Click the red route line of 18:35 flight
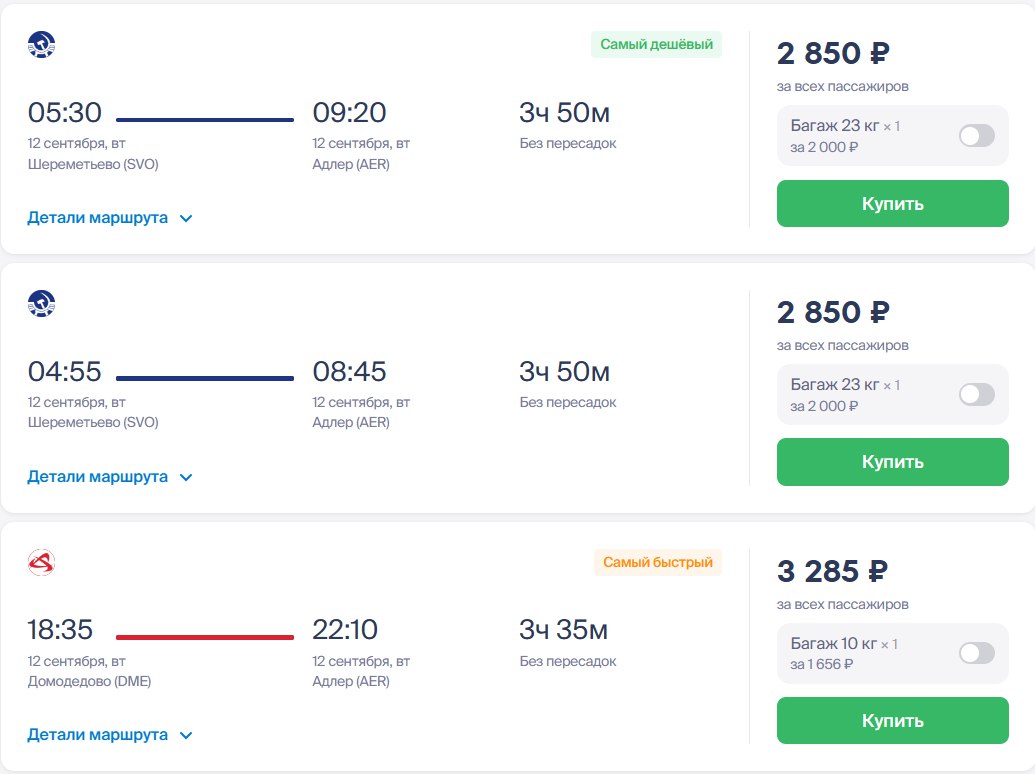This screenshot has height=774, width=1035. 205,637
